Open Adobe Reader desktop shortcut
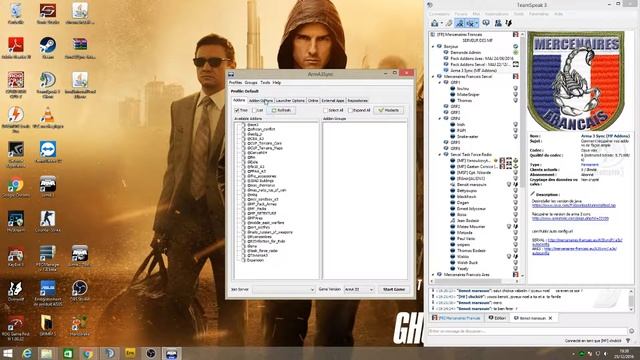Viewport: 640px width, 360px height. (x=16, y=48)
